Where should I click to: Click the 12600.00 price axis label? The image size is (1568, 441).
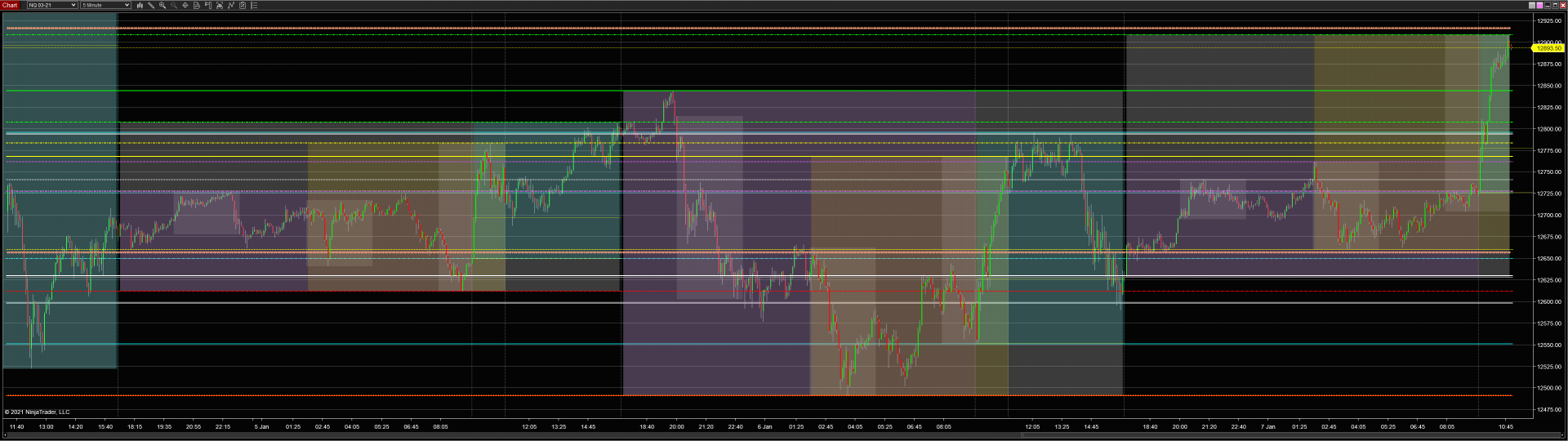pyautogui.click(x=1548, y=301)
